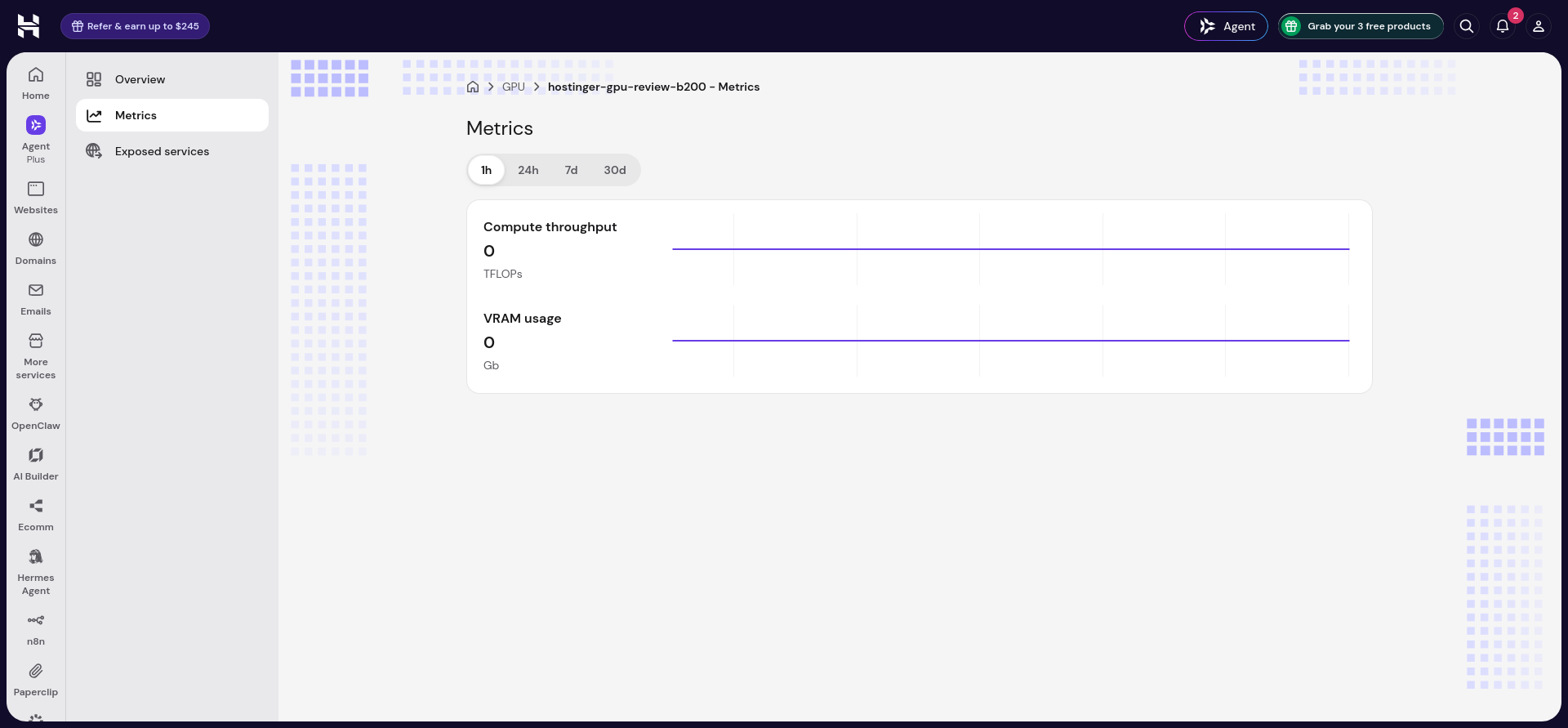This screenshot has height=728, width=1568.
Task: Open AI Builder in sidebar
Action: click(36, 464)
